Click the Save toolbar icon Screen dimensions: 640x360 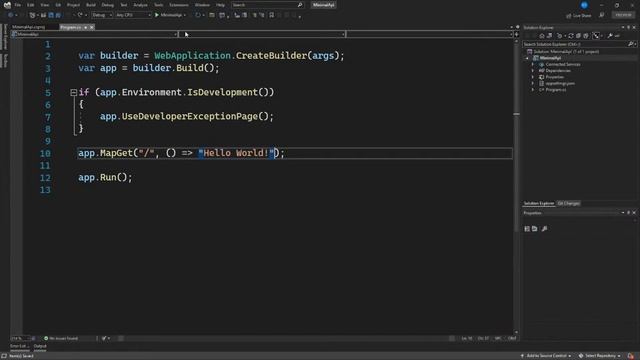click(x=51, y=15)
